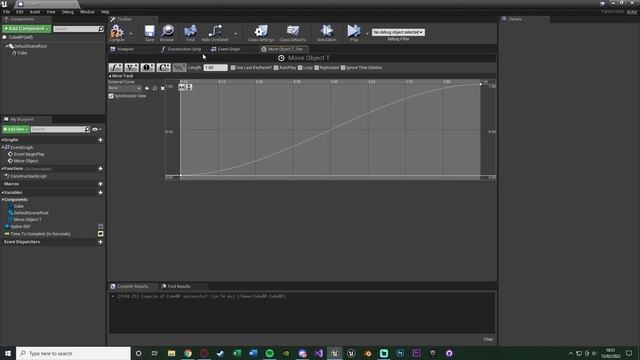Image resolution: width=640 pixels, height=360 pixels.
Task: Open Class Defaults from the toolbar
Action: pyautogui.click(x=292, y=33)
